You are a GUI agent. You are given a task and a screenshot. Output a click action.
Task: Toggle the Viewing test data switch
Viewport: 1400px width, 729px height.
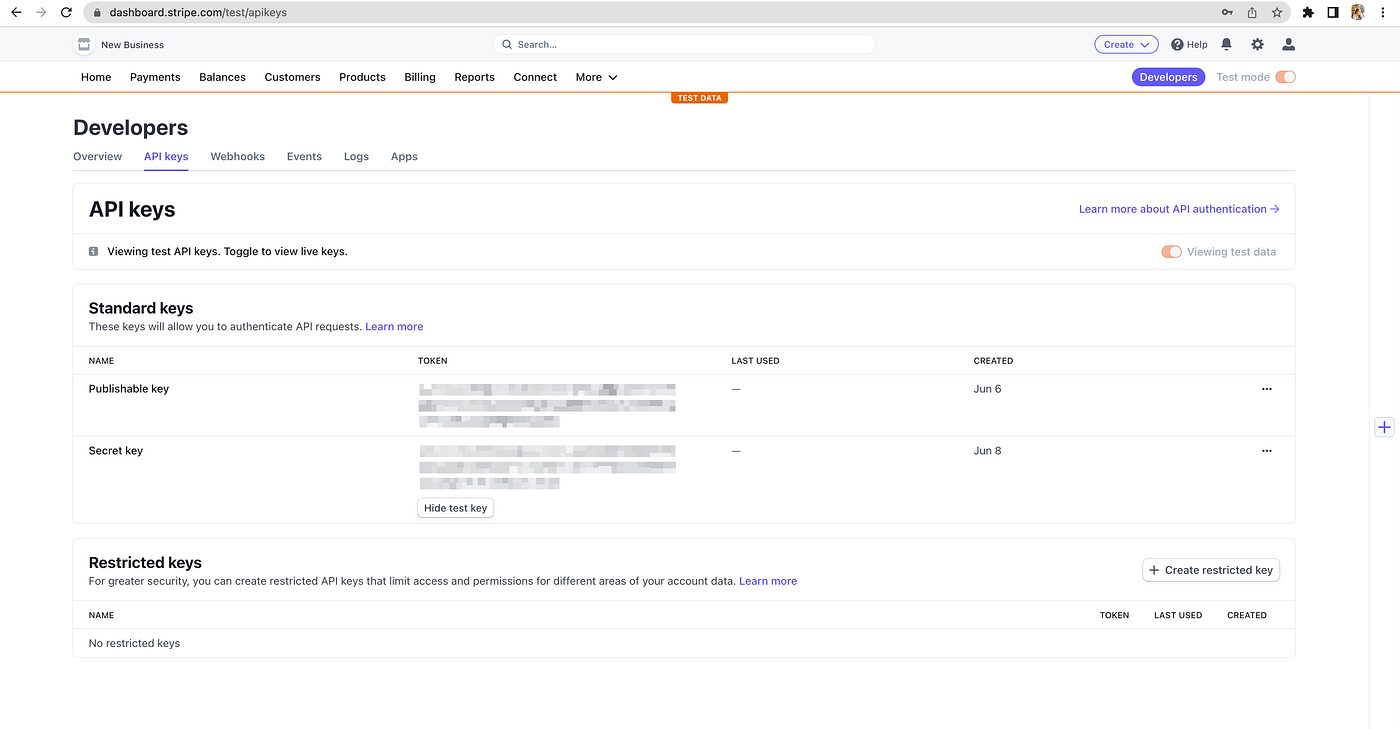pyautogui.click(x=1171, y=252)
